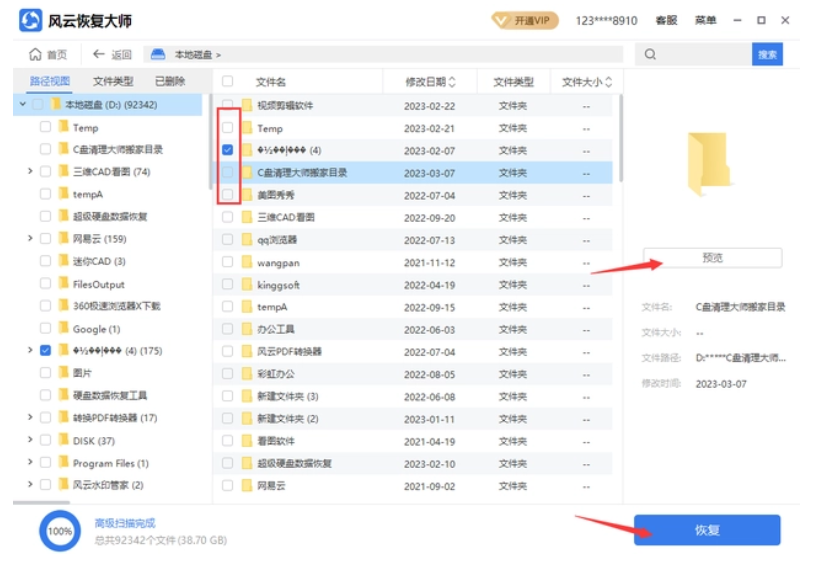The image size is (815, 570).
Task: Click the 预览 preview button
Action: pos(713,258)
